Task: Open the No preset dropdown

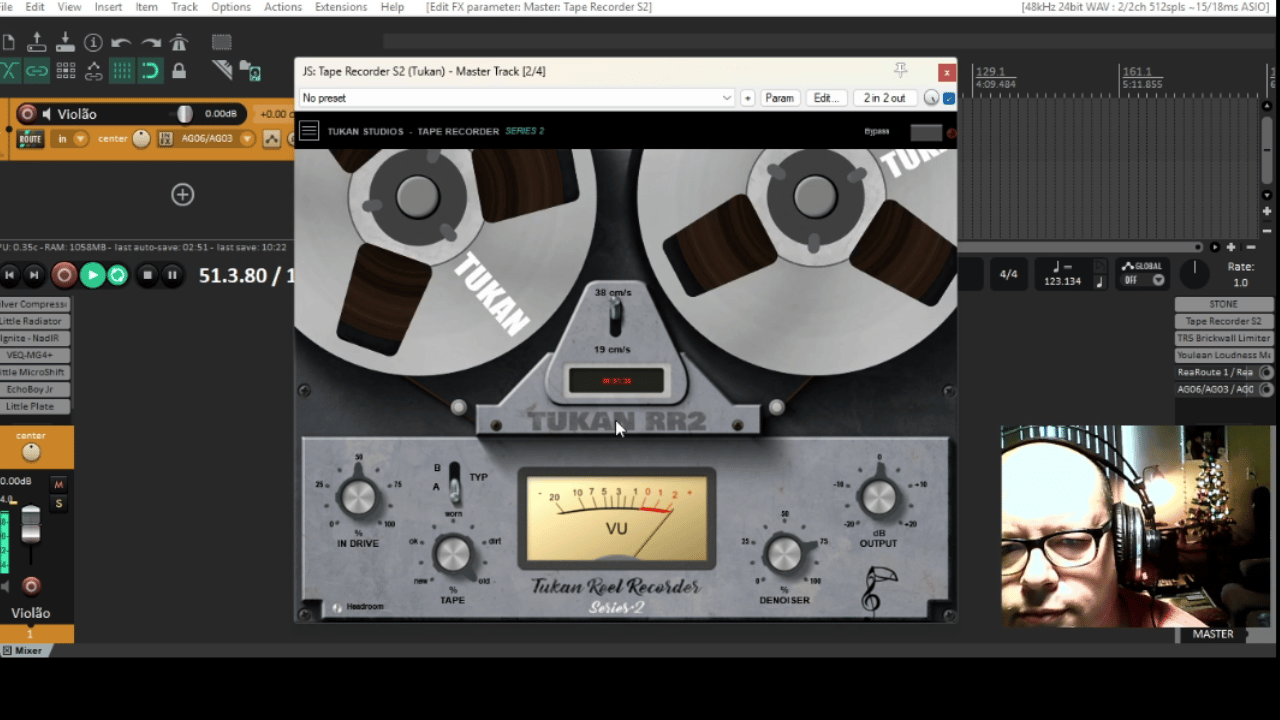Action: pos(517,98)
